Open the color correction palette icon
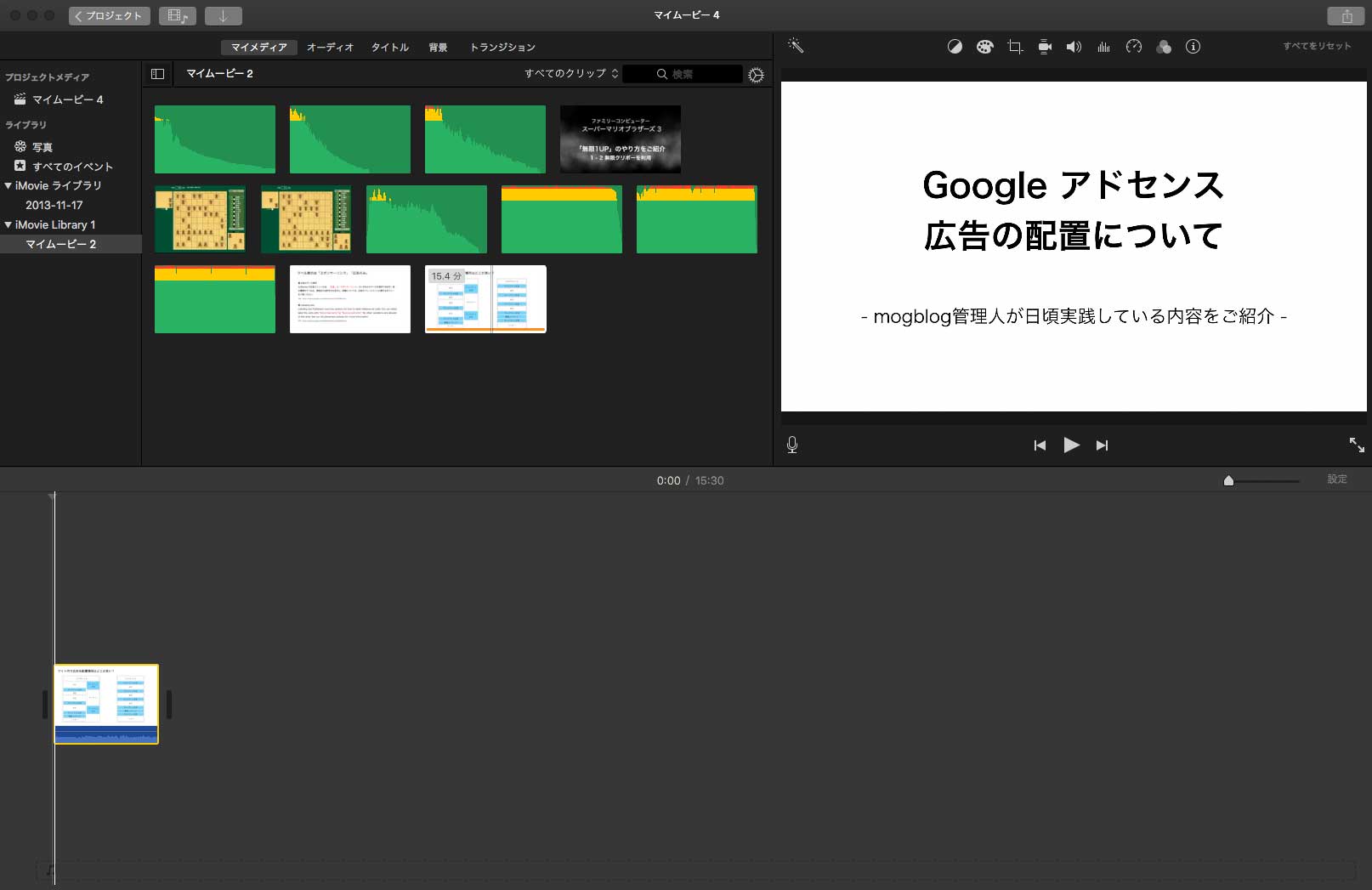This screenshot has width=1372, height=890. pyautogui.click(x=984, y=47)
